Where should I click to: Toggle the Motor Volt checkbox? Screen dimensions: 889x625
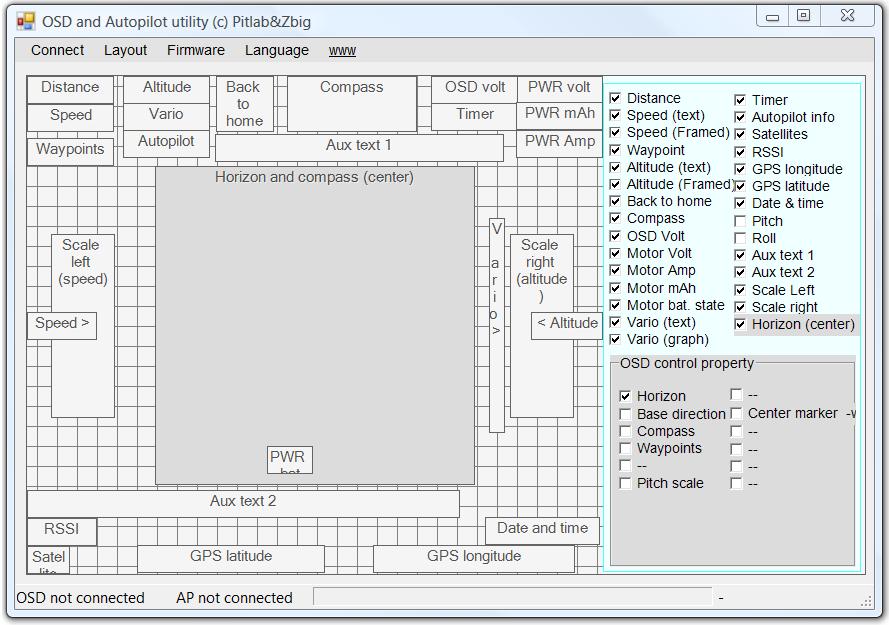615,253
